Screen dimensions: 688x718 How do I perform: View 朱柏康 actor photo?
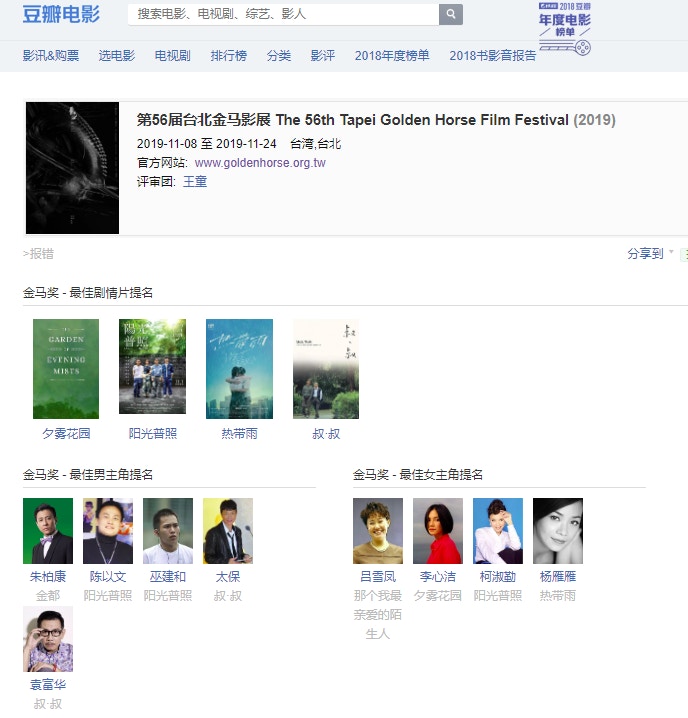pyautogui.click(x=48, y=531)
